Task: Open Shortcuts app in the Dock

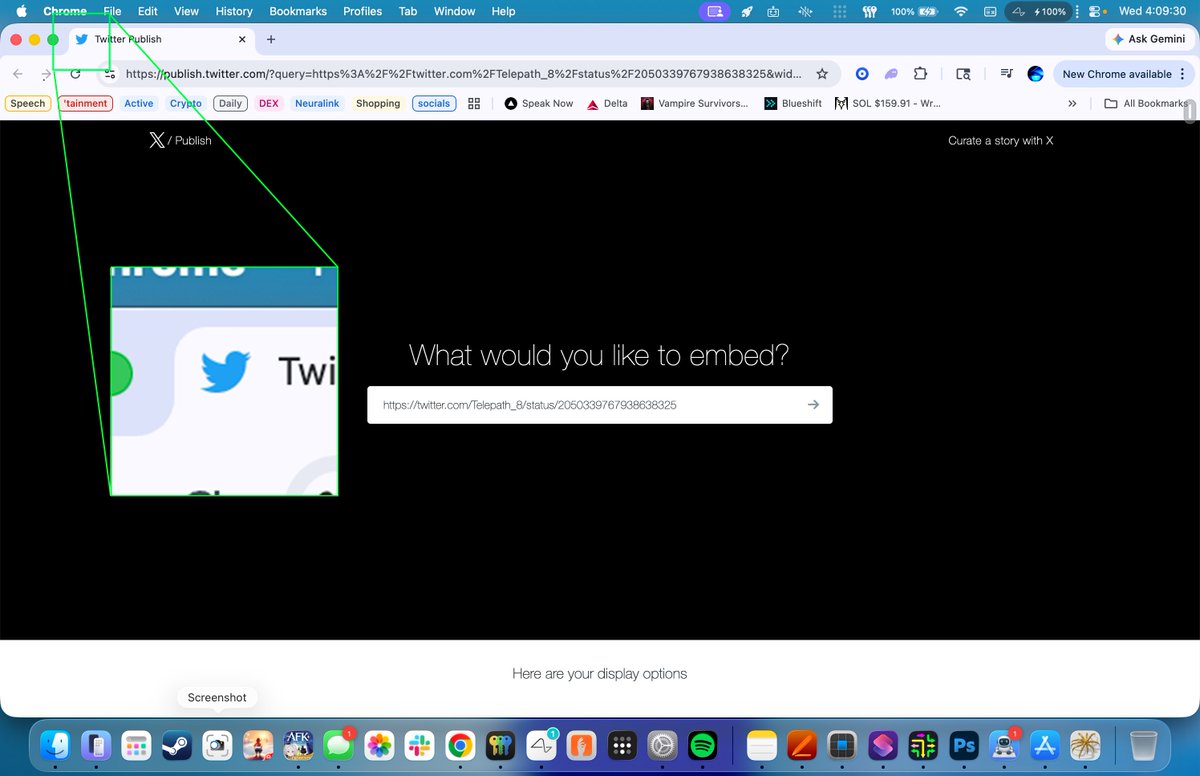Action: point(883,745)
